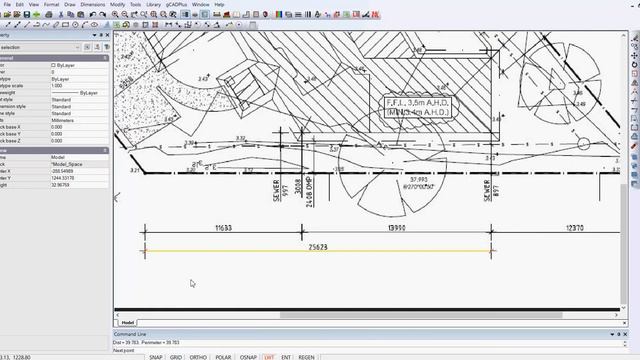The width and height of the screenshot is (640, 360).
Task: Click the pin button of Property panel
Action: click(x=101, y=35)
